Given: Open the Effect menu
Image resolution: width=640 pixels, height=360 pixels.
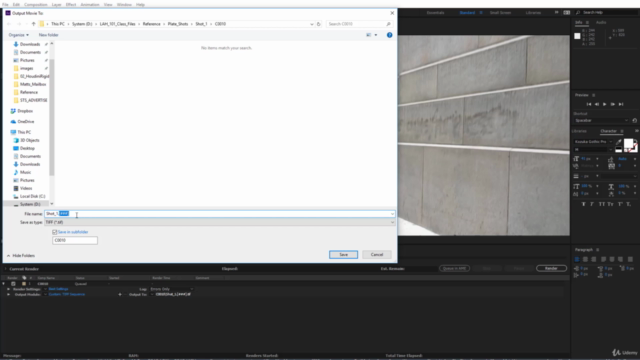Looking at the screenshot, I should point(71,4).
